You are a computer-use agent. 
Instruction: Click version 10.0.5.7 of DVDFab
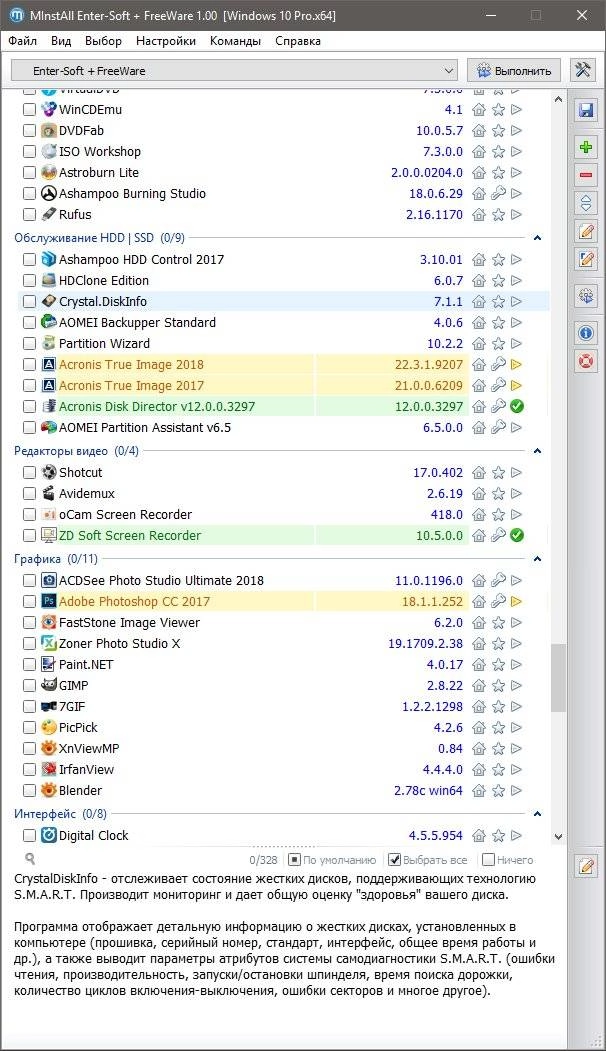[439, 131]
